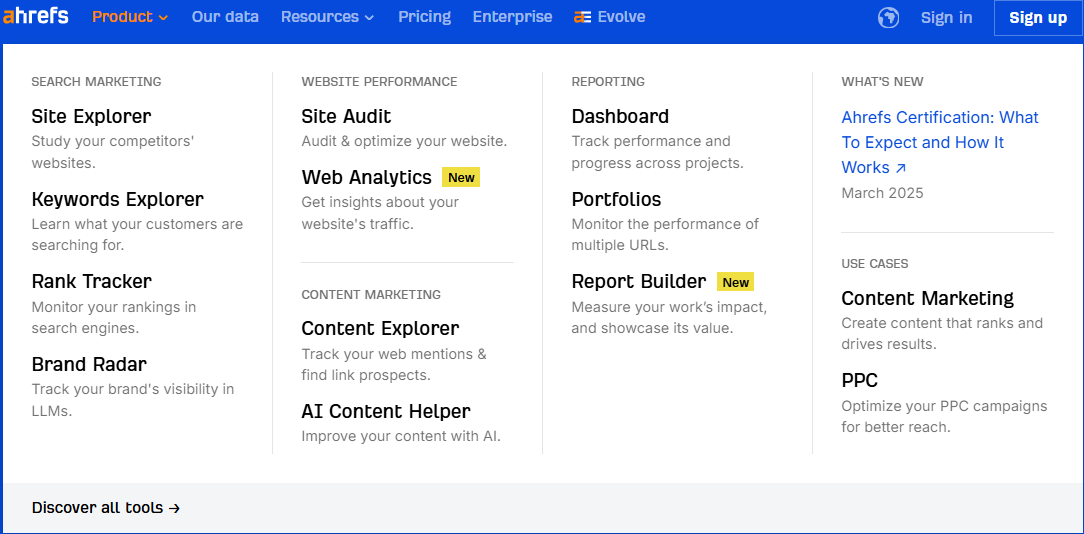The image size is (1084, 534).
Task: Click Discover all tools link
Action: click(106, 508)
